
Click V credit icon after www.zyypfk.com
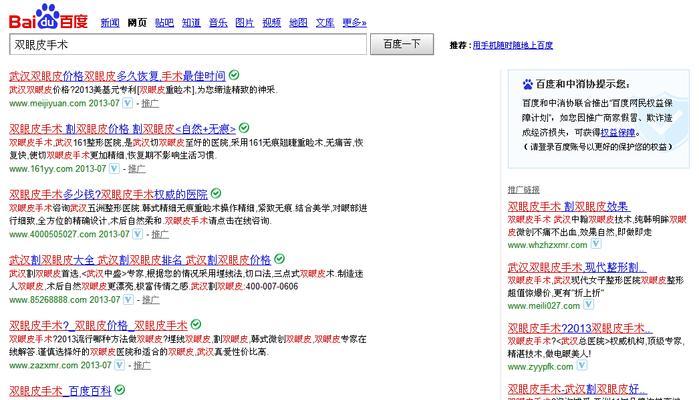pyautogui.click(x=582, y=366)
